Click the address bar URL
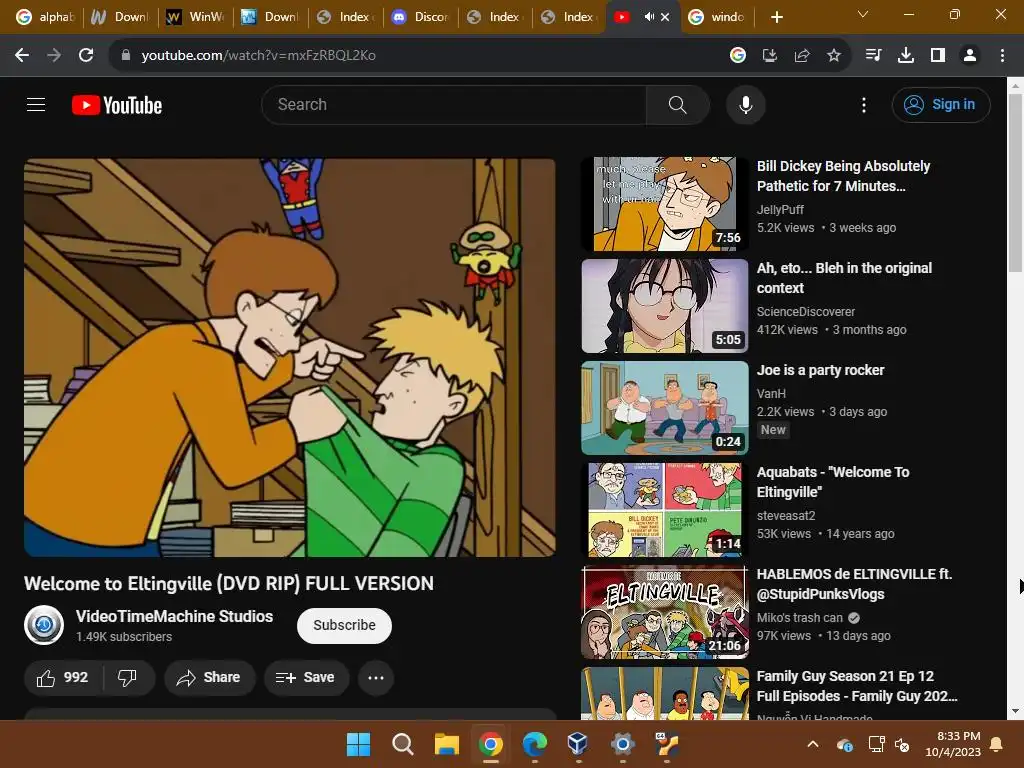The image size is (1024, 768). 259,56
